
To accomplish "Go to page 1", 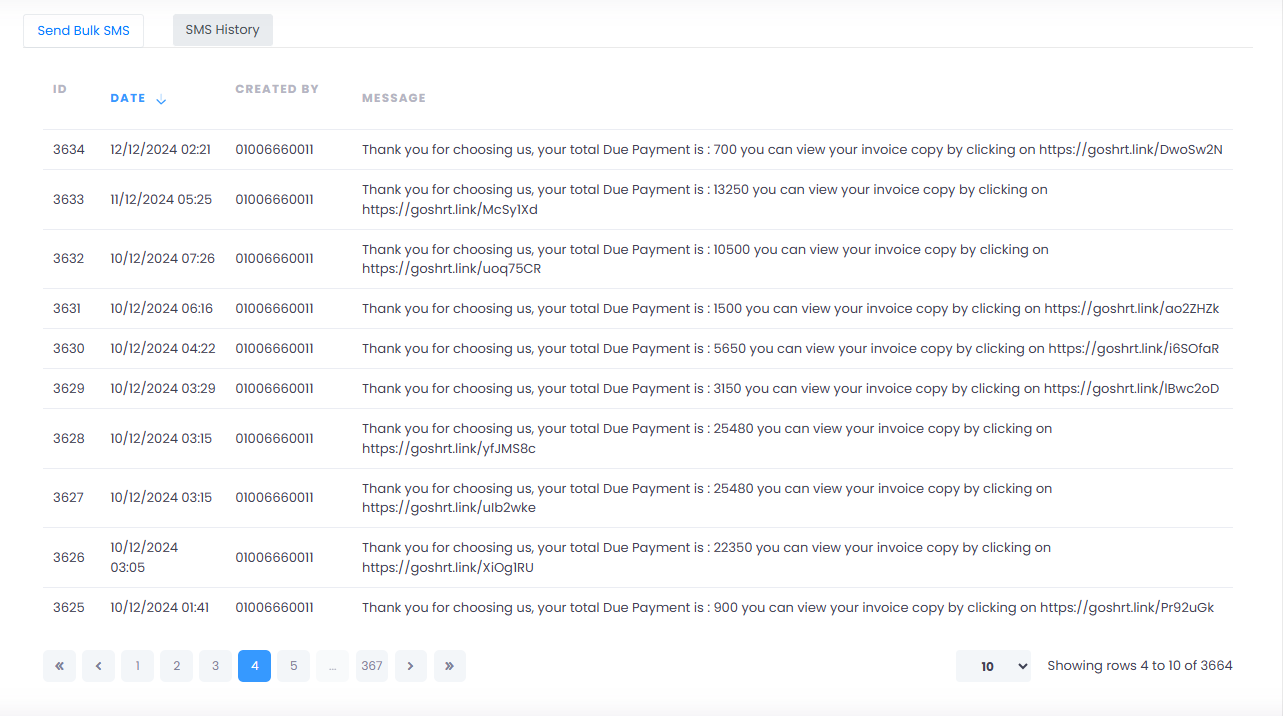I will tap(137, 666).
